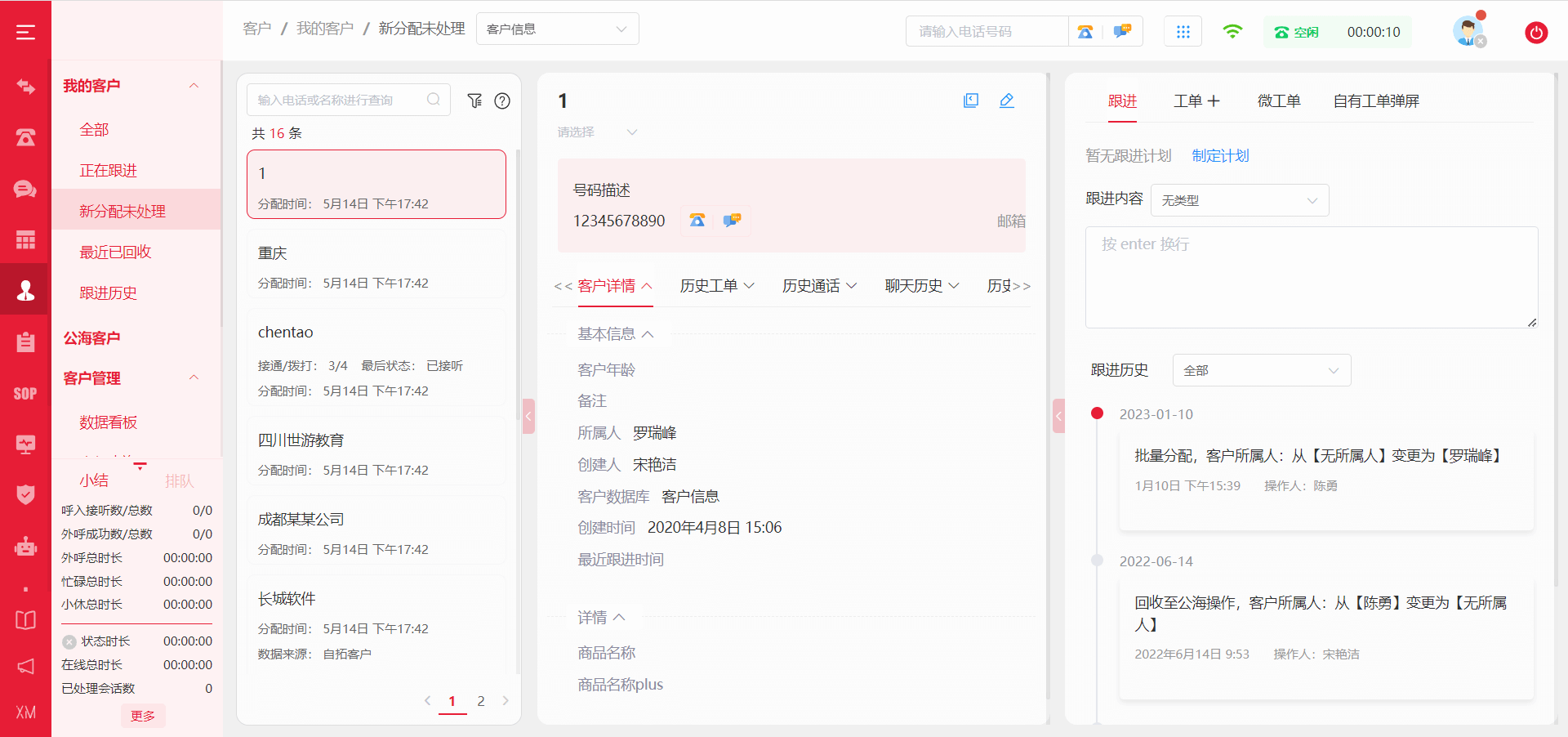Collapse the 我的客户 menu group
Viewport: 1568px width, 737px height.
point(194,86)
